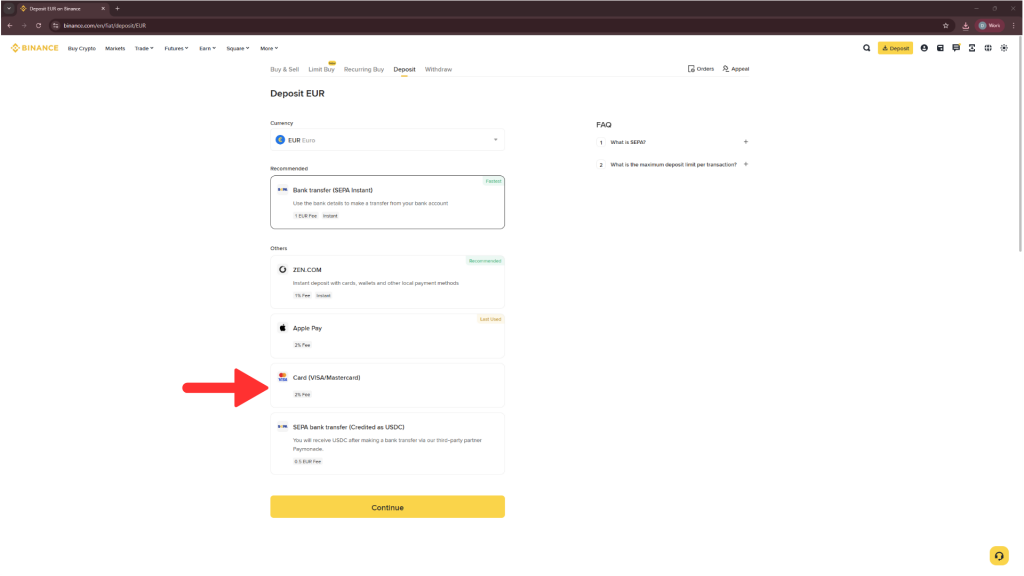Click the '0.5 EUR Fee' tag
Viewport: 1024px width, 576px height.
tap(308, 461)
